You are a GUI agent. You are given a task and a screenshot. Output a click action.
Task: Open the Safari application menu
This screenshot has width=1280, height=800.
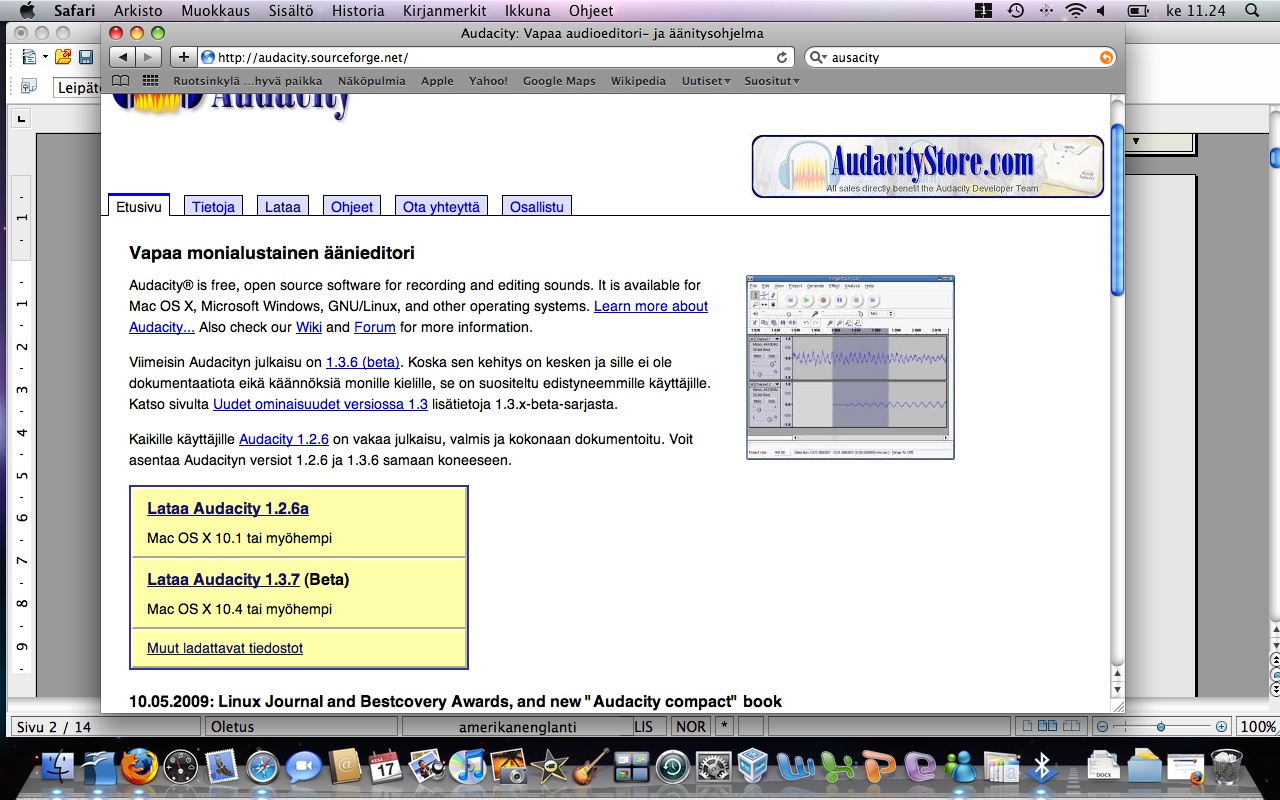click(74, 11)
